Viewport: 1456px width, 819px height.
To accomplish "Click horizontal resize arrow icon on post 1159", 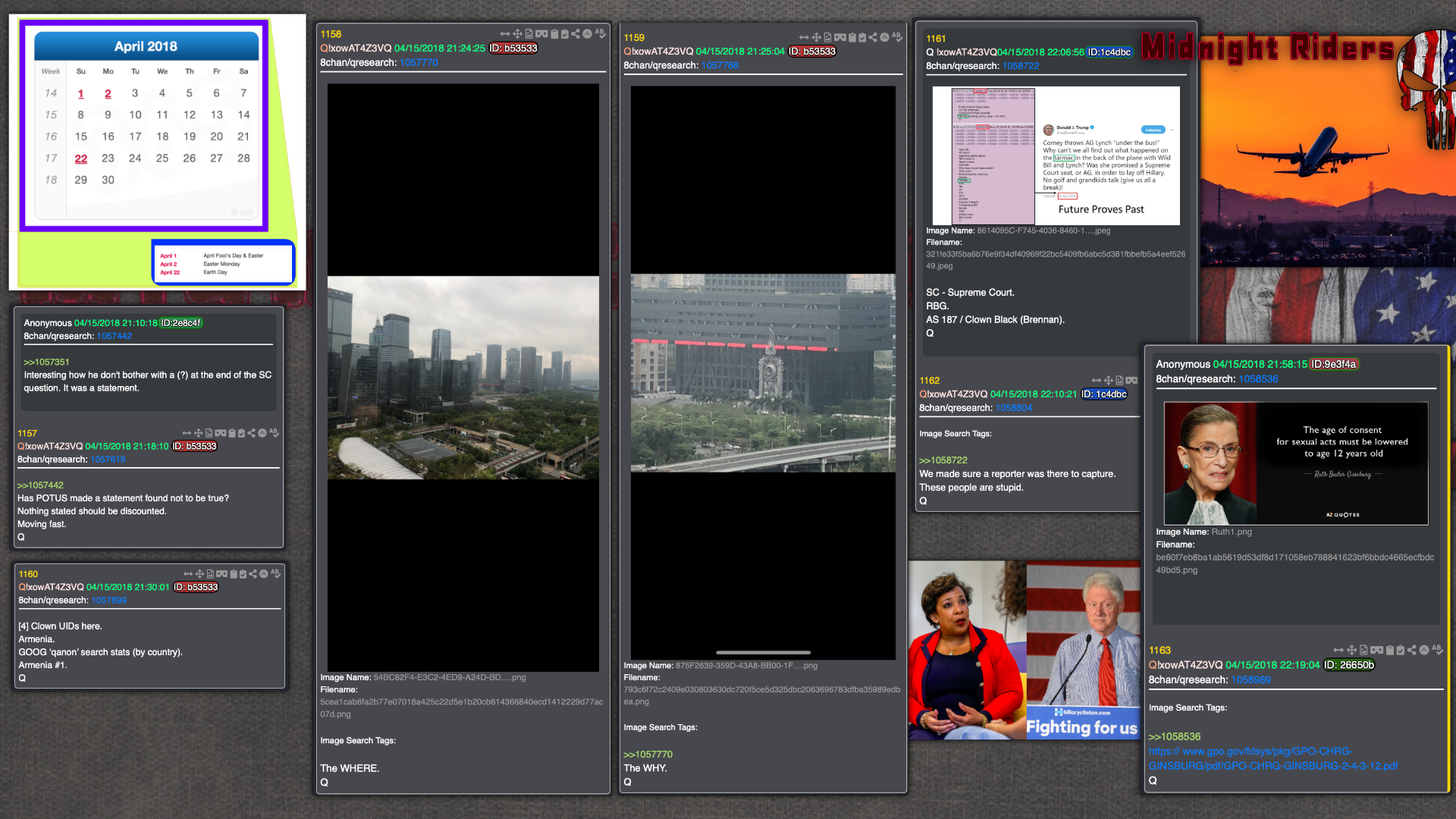I will tap(804, 37).
